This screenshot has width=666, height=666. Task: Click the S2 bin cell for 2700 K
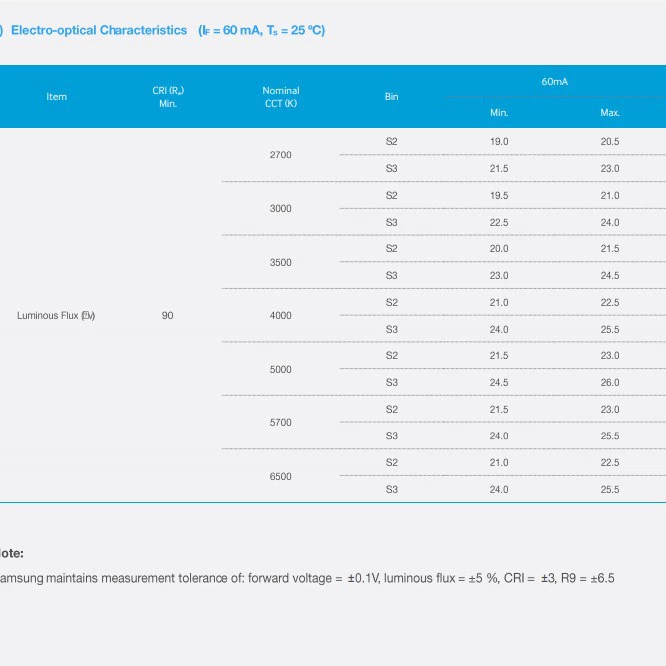click(x=392, y=141)
